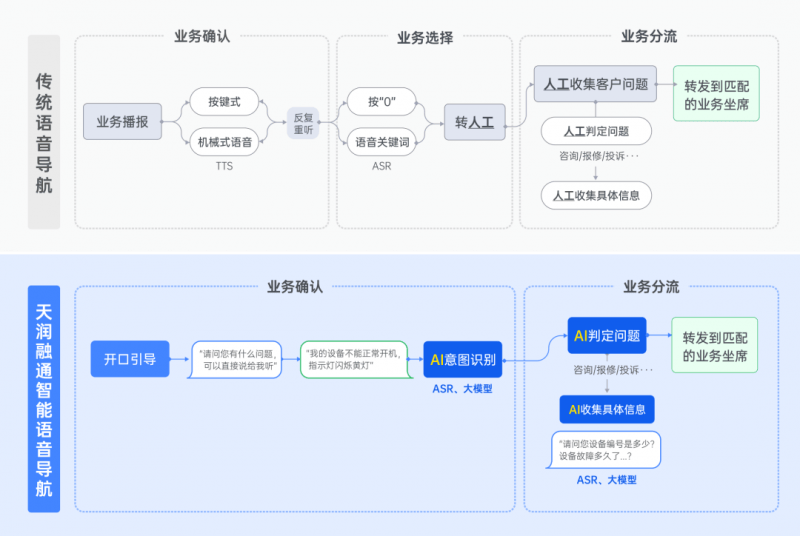
Task: Select the 人工收集客户问题 box
Action: point(595,84)
